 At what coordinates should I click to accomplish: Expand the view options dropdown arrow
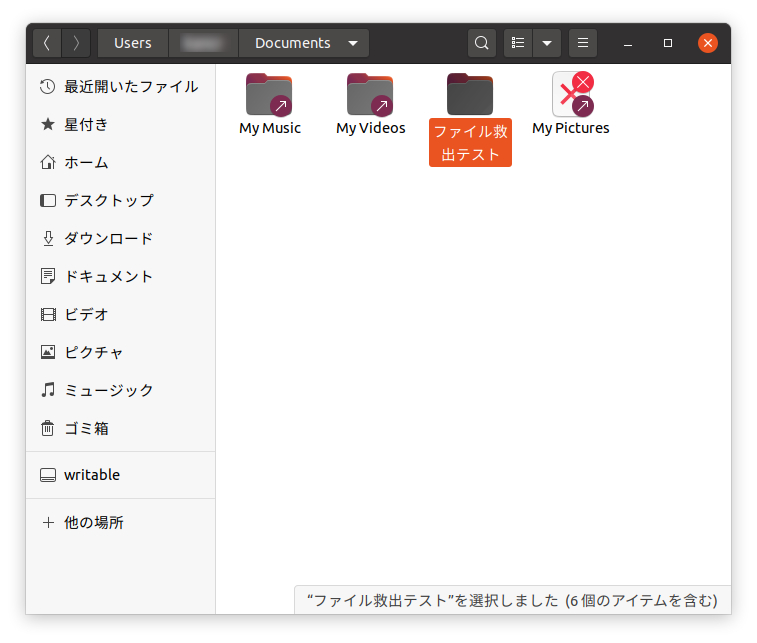coord(547,43)
